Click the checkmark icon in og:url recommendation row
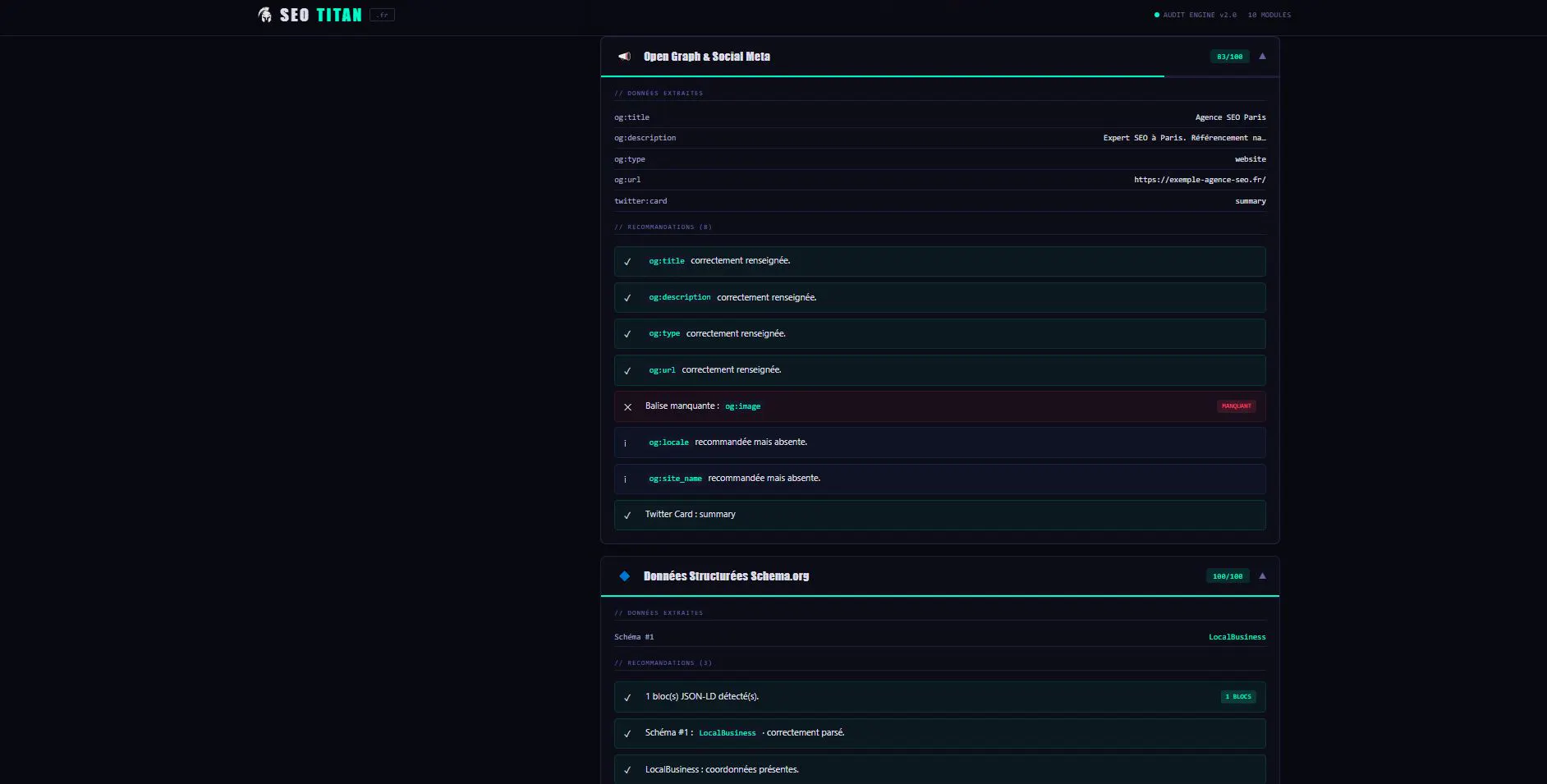The width and height of the screenshot is (1547, 784). pyautogui.click(x=628, y=370)
